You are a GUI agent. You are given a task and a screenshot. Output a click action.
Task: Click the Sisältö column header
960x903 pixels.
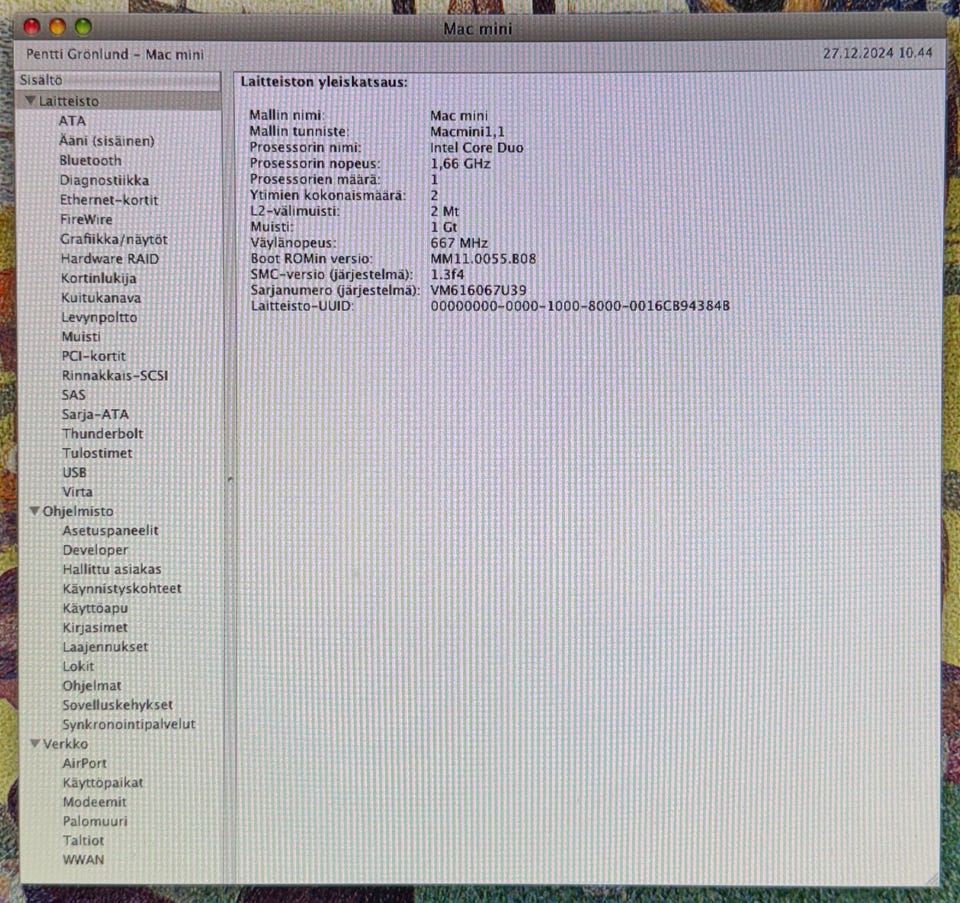coord(118,80)
